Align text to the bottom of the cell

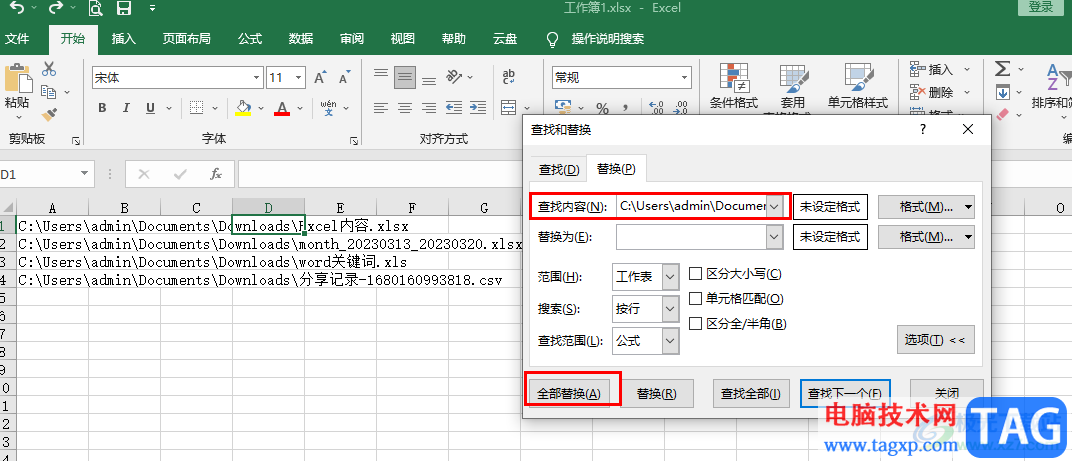[x=429, y=81]
